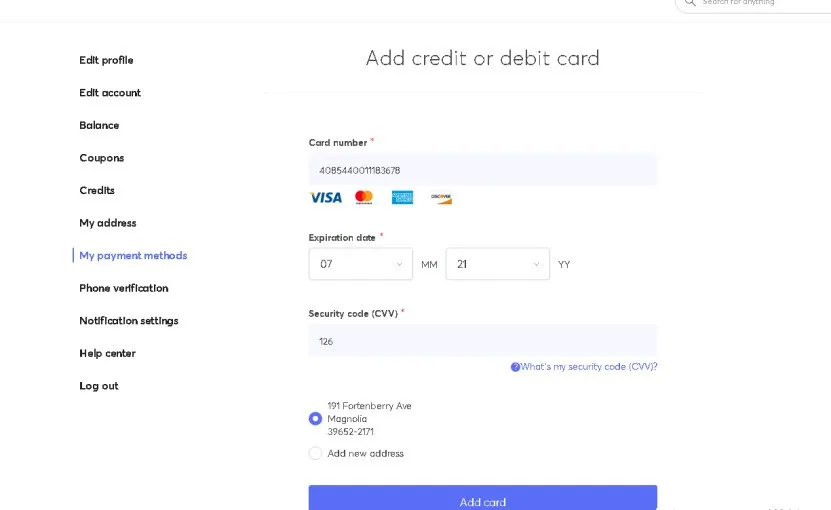831x510 pixels.
Task: Expand the month chevron showing 07
Action: 399,264
